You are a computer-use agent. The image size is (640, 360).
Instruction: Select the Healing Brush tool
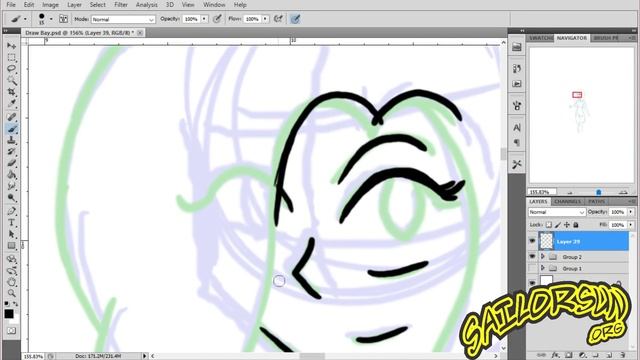pyautogui.click(x=11, y=118)
